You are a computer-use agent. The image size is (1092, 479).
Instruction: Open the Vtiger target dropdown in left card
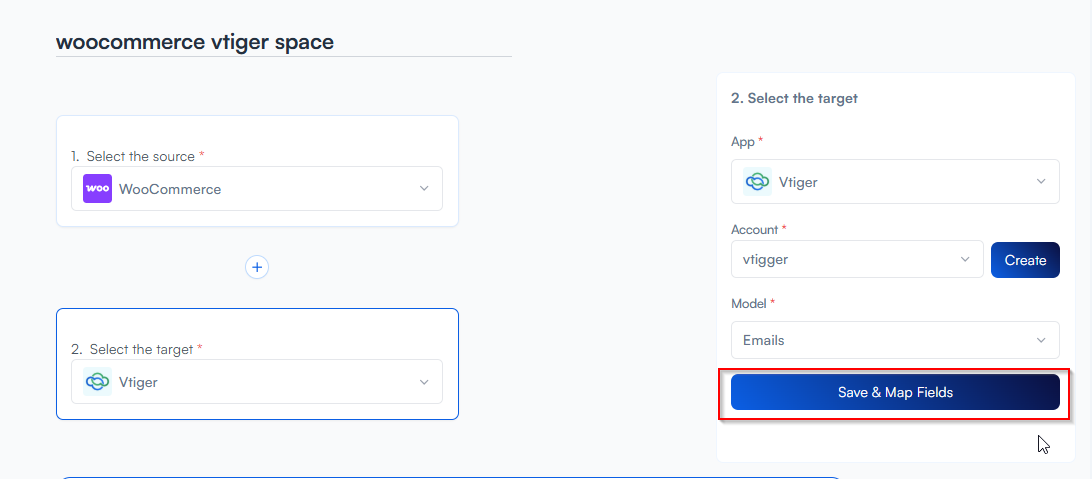tap(256, 382)
